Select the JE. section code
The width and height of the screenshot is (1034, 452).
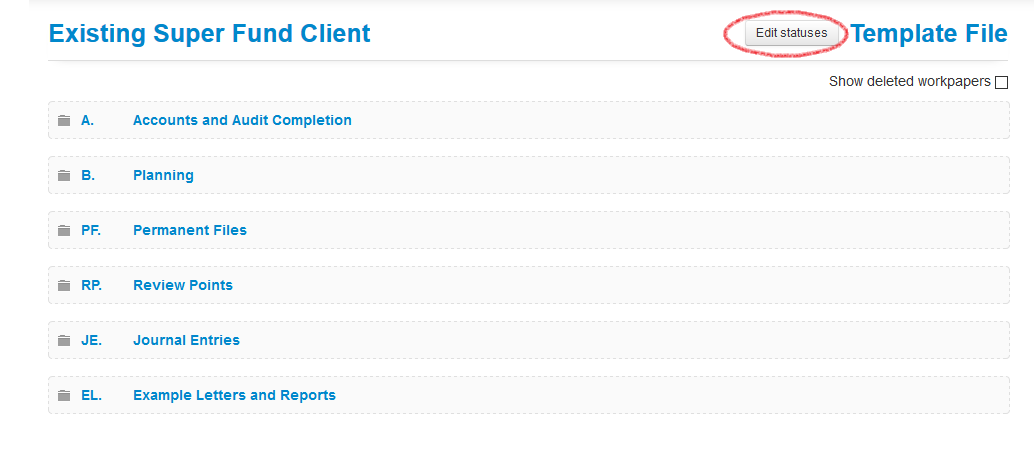coord(92,340)
